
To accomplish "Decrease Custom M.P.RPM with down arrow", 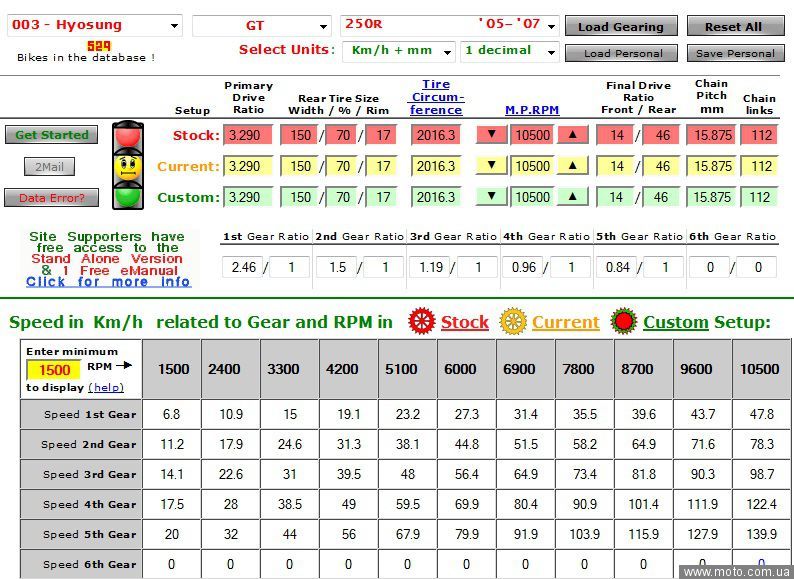I will pyautogui.click(x=491, y=197).
